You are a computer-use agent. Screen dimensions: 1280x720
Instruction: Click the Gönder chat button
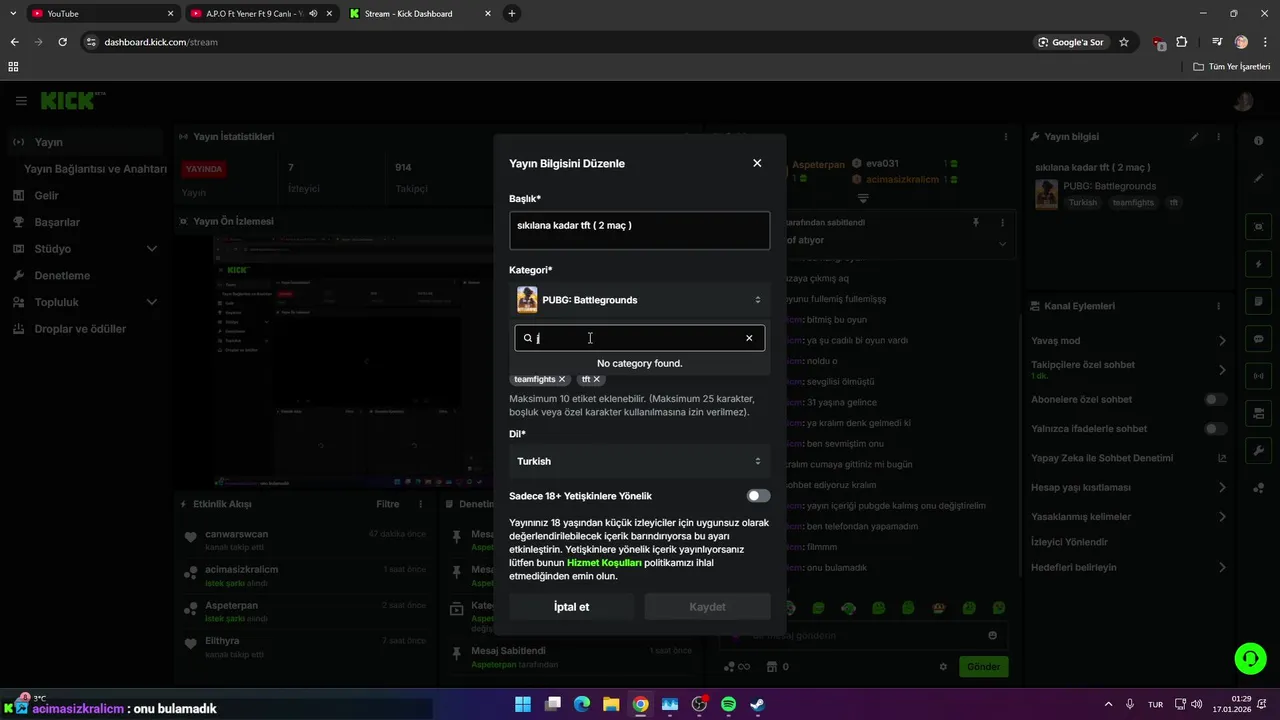point(983,667)
